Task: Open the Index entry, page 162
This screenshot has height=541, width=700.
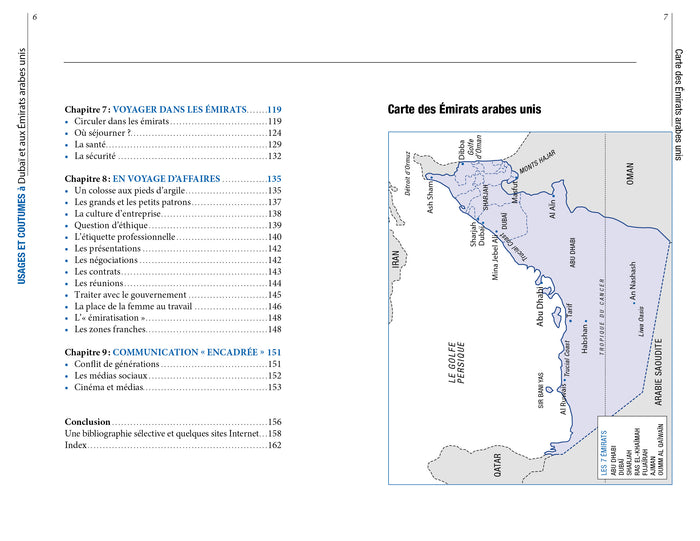Action: point(76,445)
